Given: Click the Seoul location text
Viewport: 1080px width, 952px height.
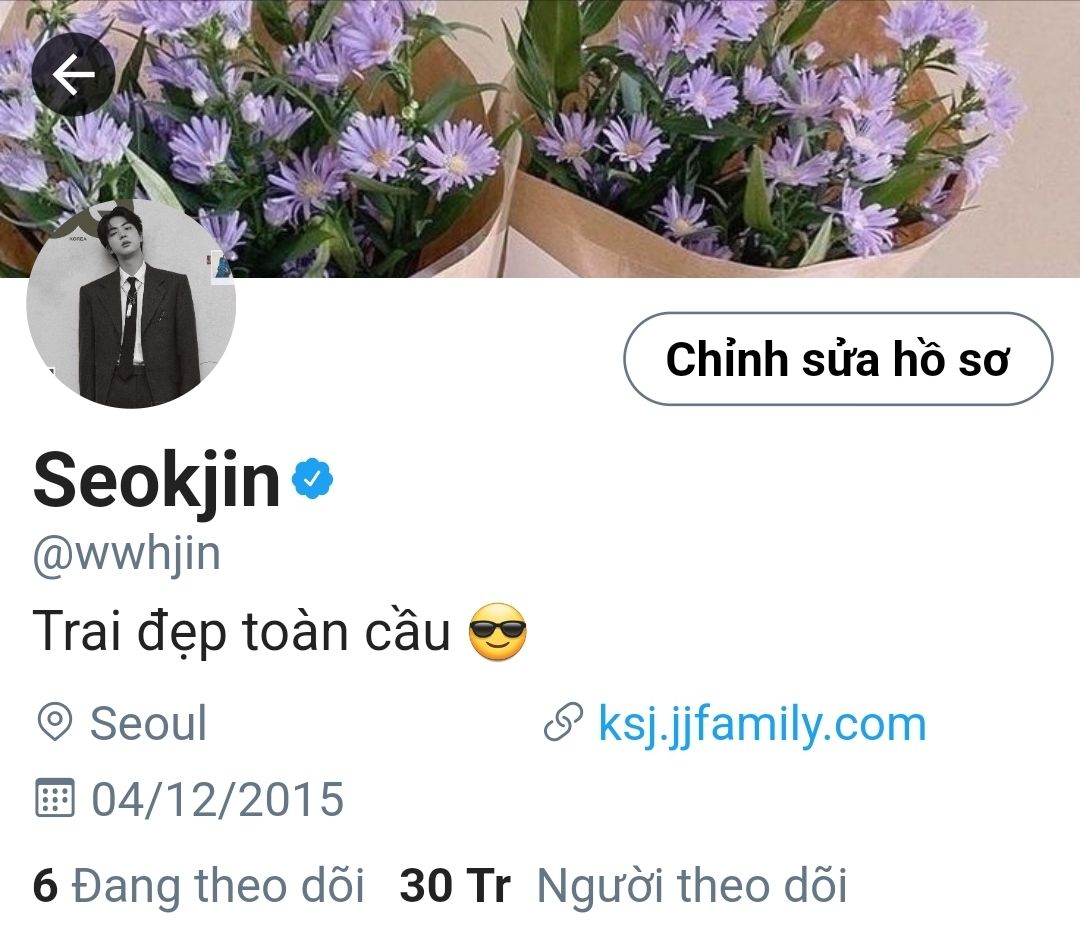Looking at the screenshot, I should tap(148, 723).
